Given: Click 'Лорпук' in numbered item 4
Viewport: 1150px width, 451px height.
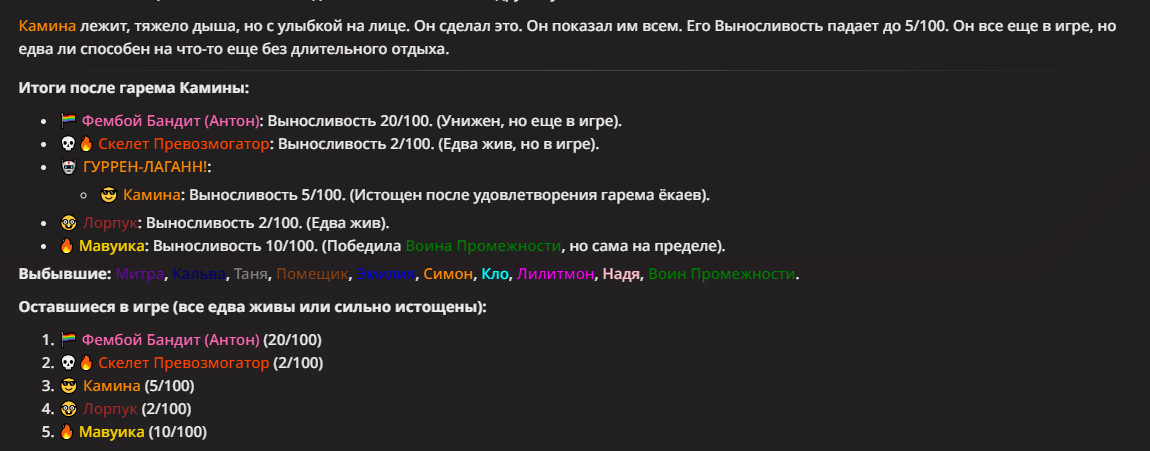Looking at the screenshot, I should point(110,409).
